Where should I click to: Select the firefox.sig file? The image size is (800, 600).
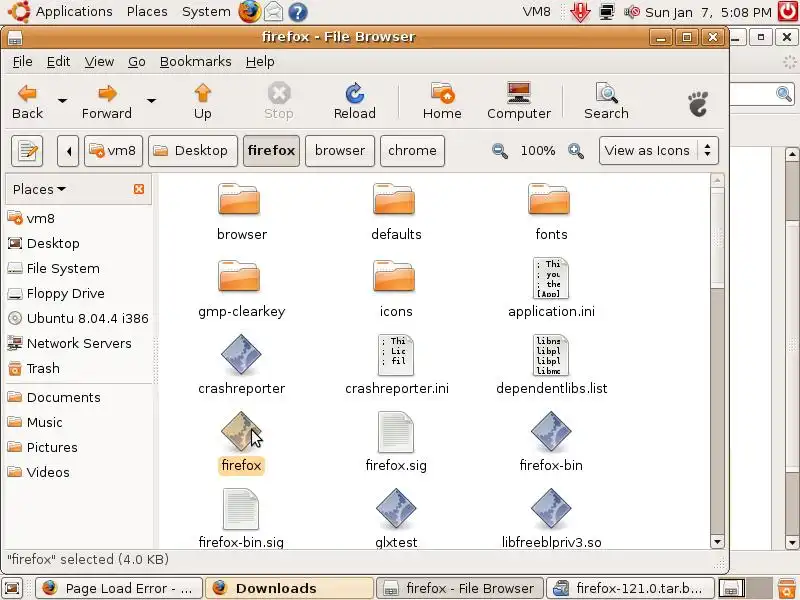[396, 432]
